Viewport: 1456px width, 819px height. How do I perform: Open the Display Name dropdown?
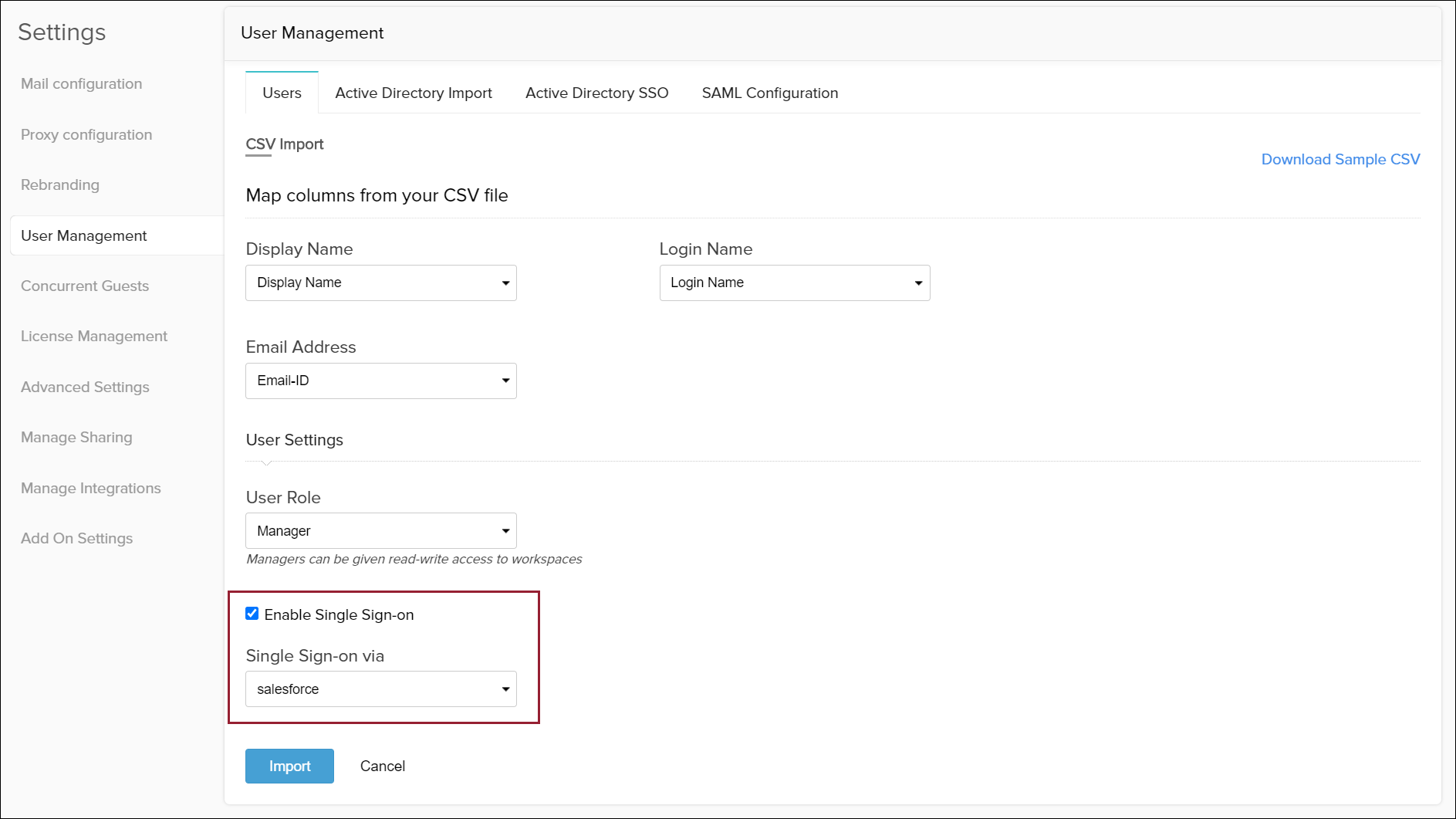pyautogui.click(x=380, y=283)
